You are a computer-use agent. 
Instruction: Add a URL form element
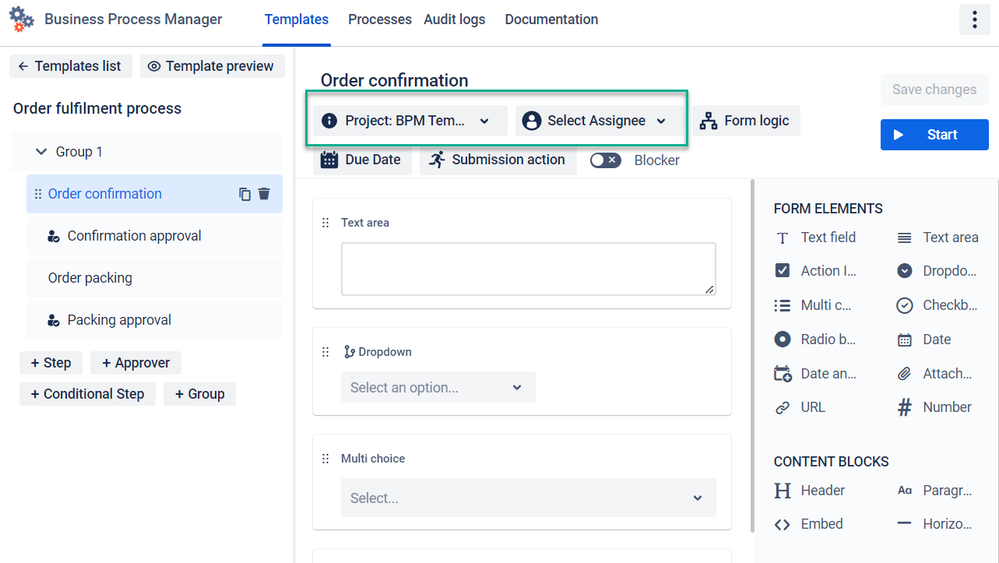click(x=800, y=408)
